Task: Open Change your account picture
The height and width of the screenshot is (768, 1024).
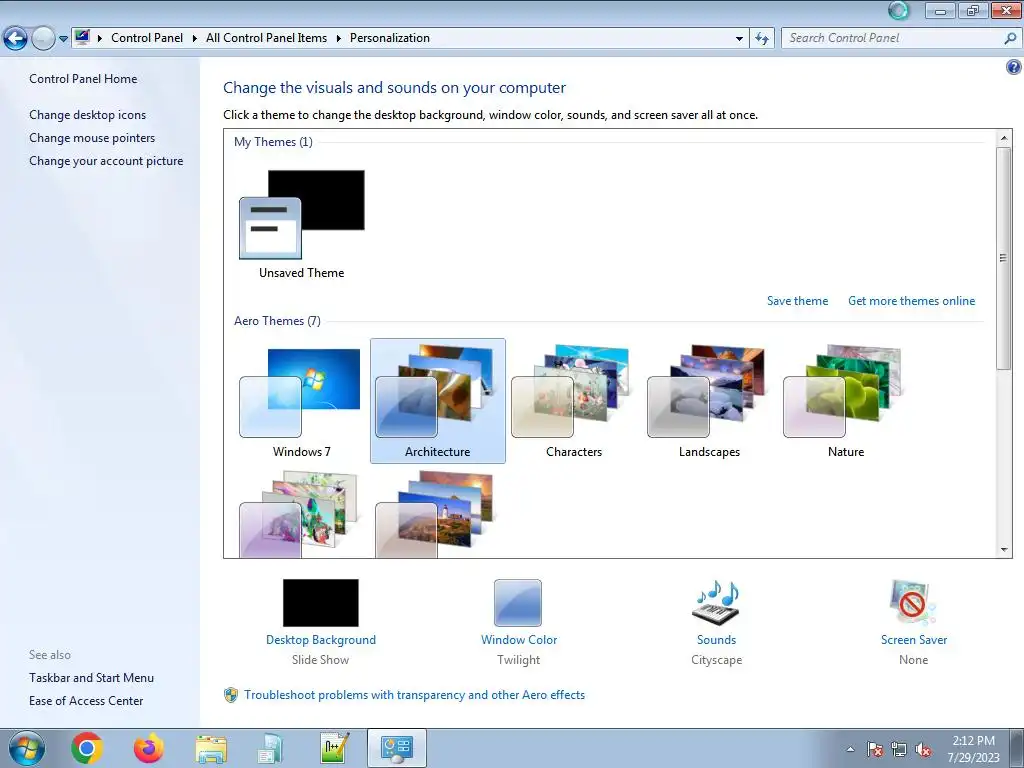Action: (x=106, y=161)
